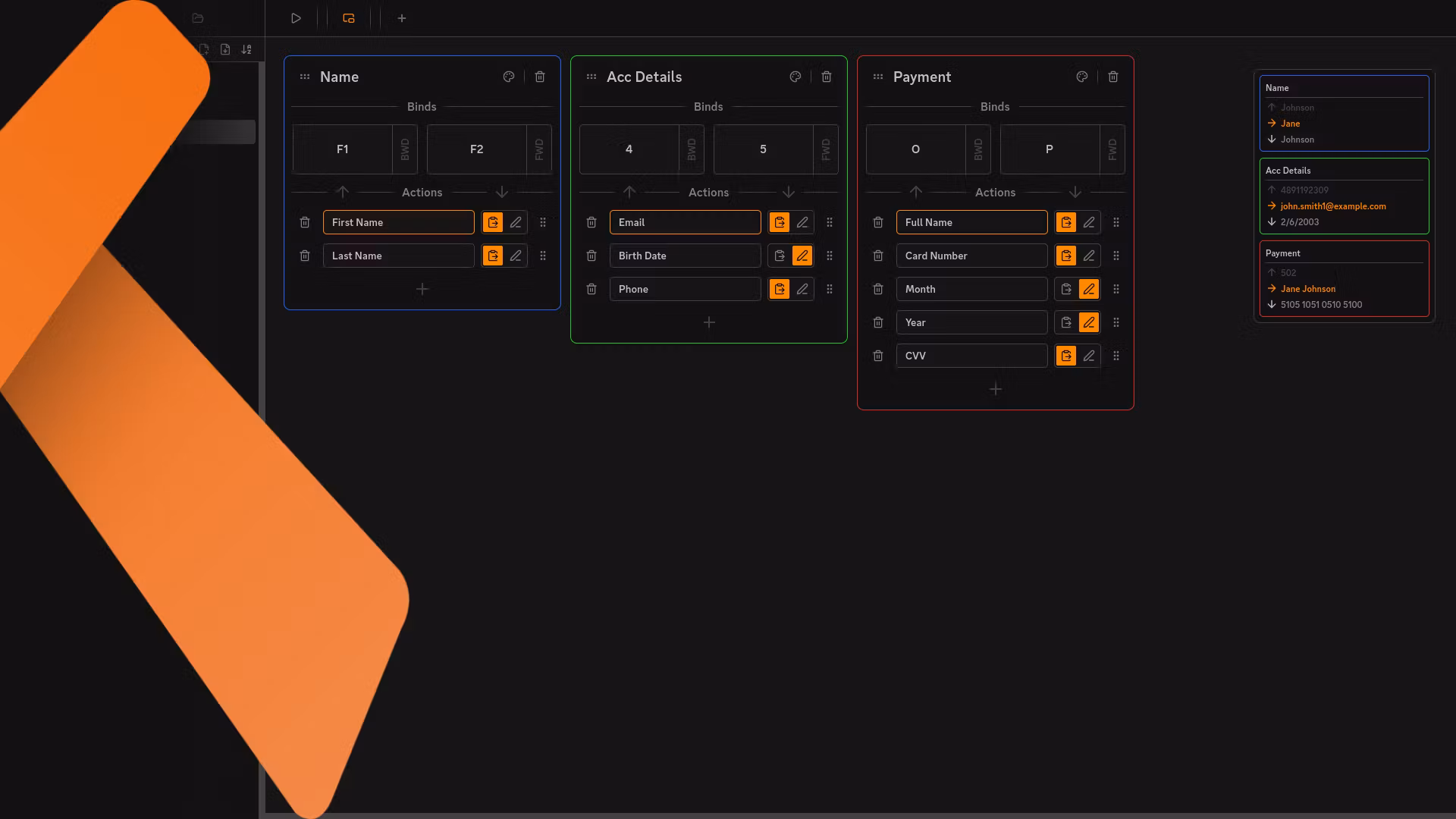Select the Acc Details preview card
The height and width of the screenshot is (819, 1456).
1344,196
